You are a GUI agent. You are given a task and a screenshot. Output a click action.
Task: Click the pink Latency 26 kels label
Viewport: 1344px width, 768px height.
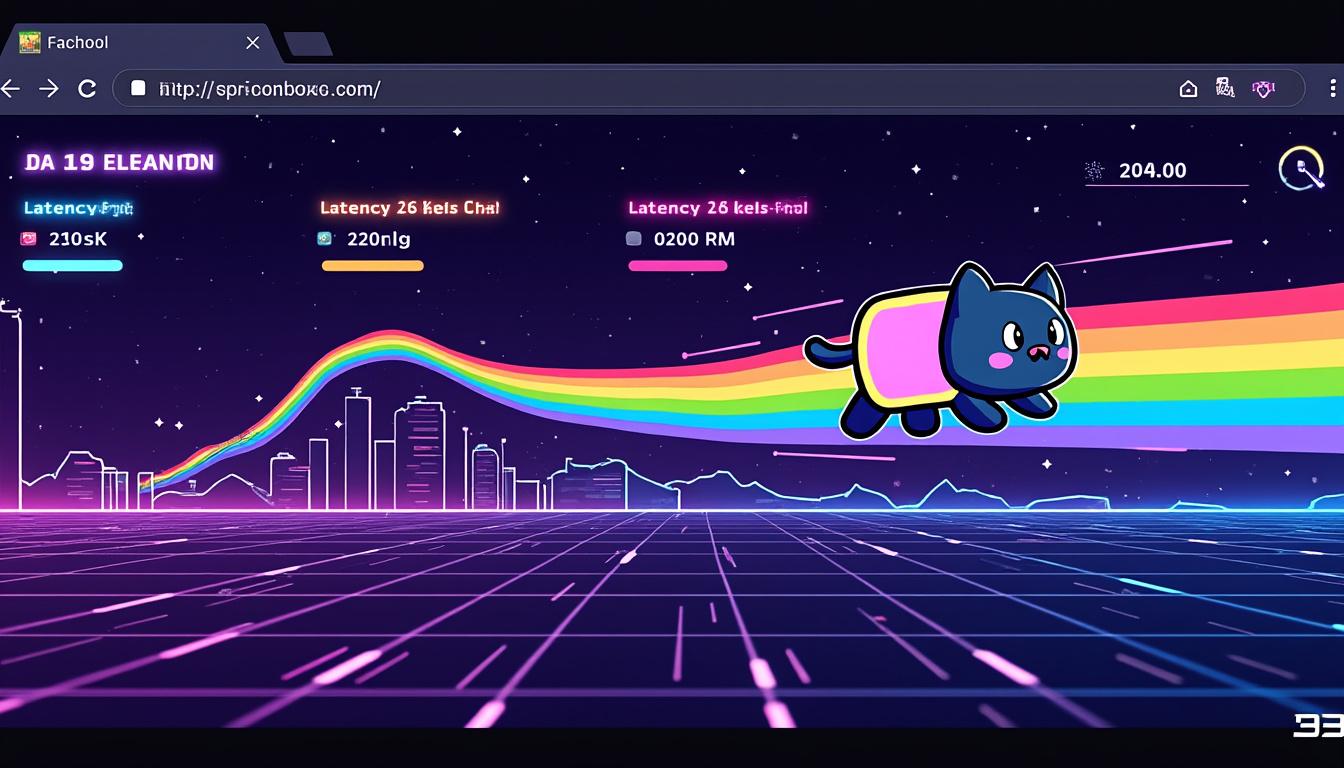(717, 208)
